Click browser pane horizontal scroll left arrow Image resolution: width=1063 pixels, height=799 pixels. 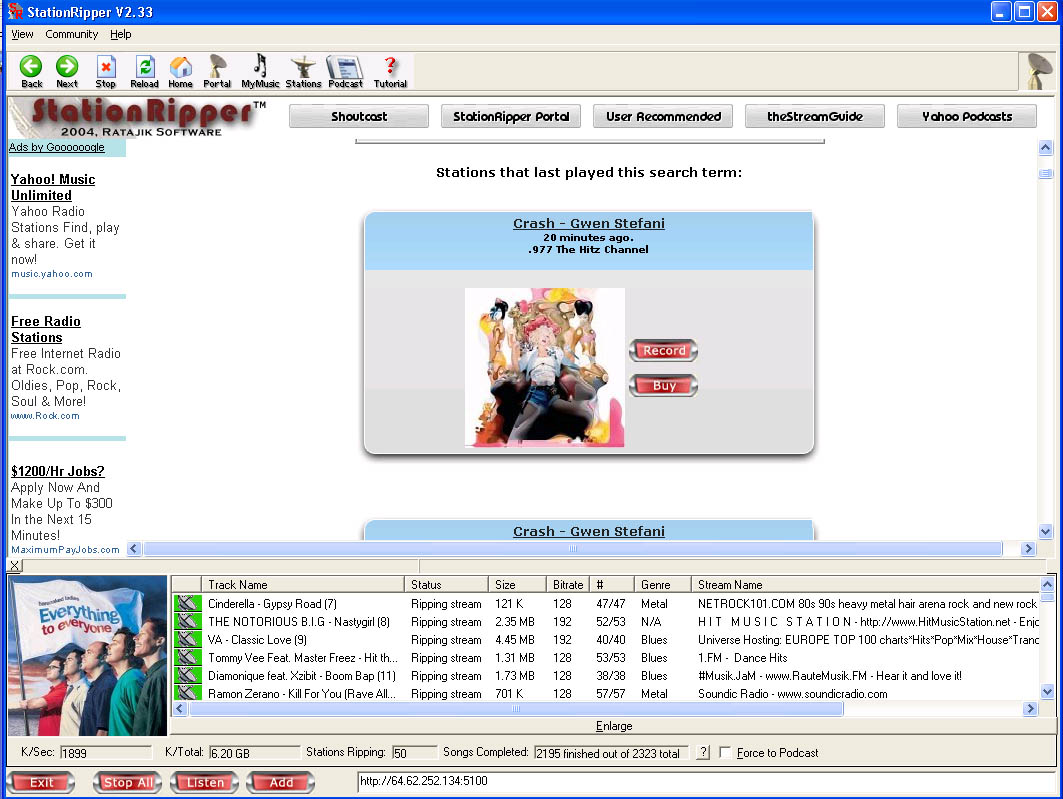(134, 548)
